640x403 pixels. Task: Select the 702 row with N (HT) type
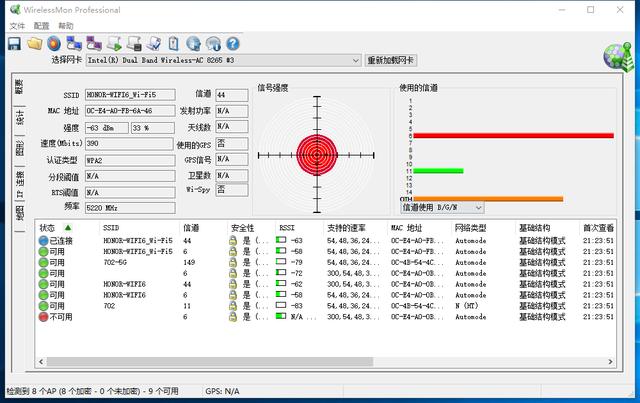point(326,306)
